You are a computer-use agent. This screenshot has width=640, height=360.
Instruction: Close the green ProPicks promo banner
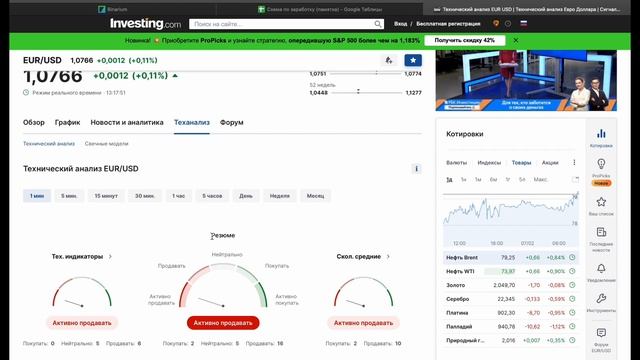tap(516, 40)
